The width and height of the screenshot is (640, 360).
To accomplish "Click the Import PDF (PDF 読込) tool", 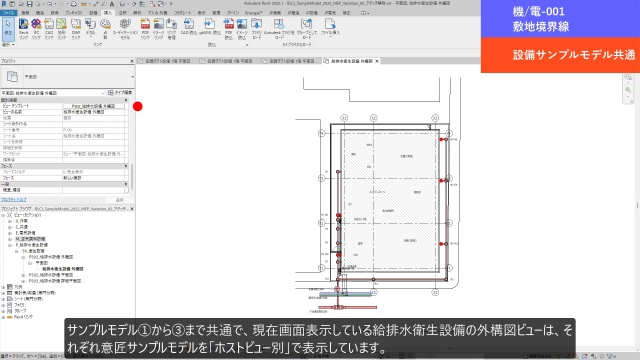I will pyautogui.click(x=229, y=29).
